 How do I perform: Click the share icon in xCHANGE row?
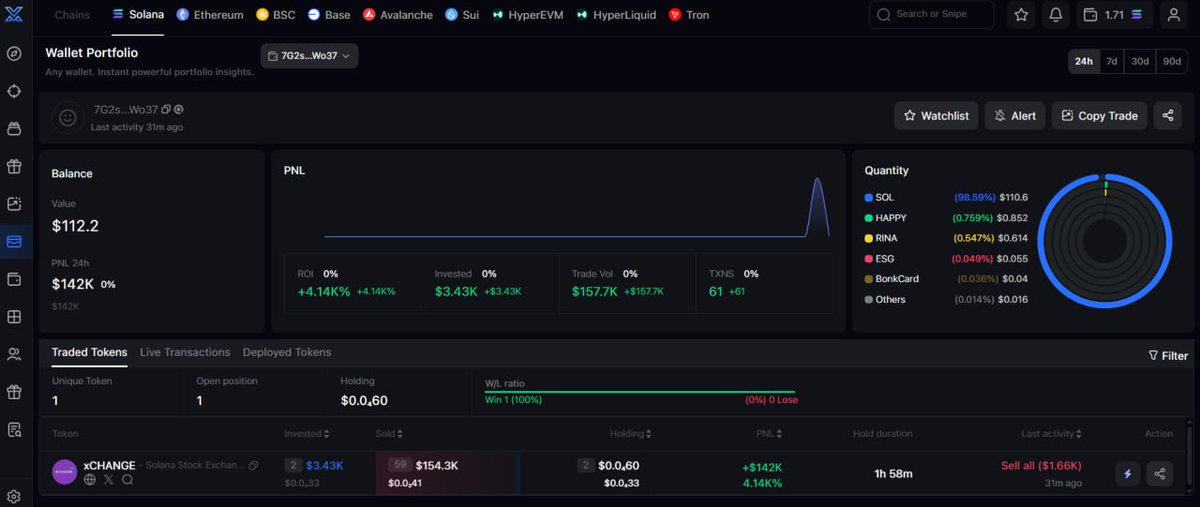tap(1160, 474)
